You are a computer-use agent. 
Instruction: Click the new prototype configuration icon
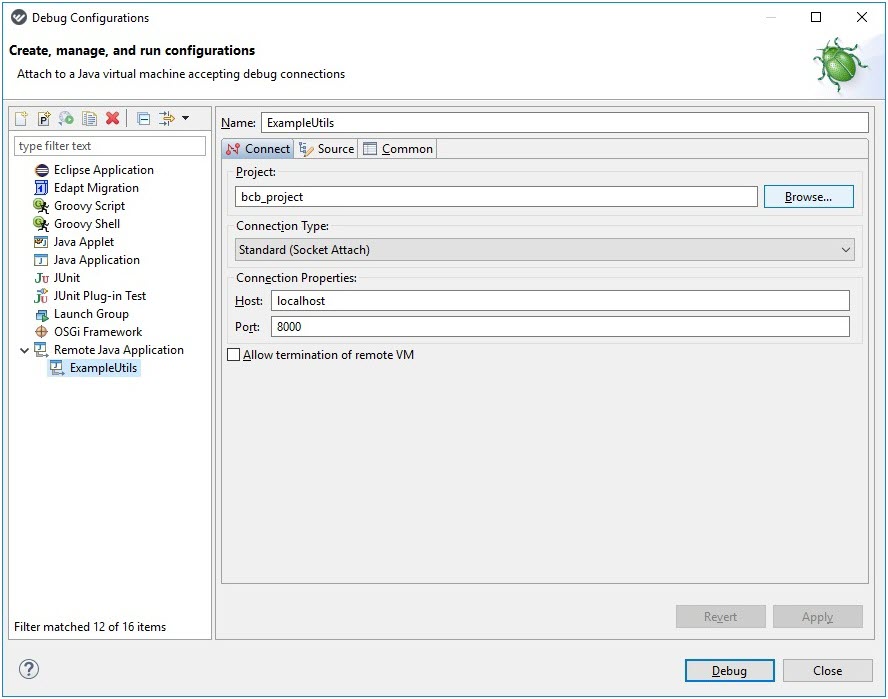44,118
